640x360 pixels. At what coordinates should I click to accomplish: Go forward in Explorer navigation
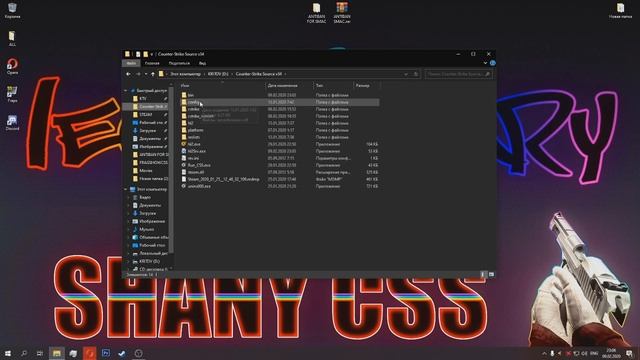138,74
